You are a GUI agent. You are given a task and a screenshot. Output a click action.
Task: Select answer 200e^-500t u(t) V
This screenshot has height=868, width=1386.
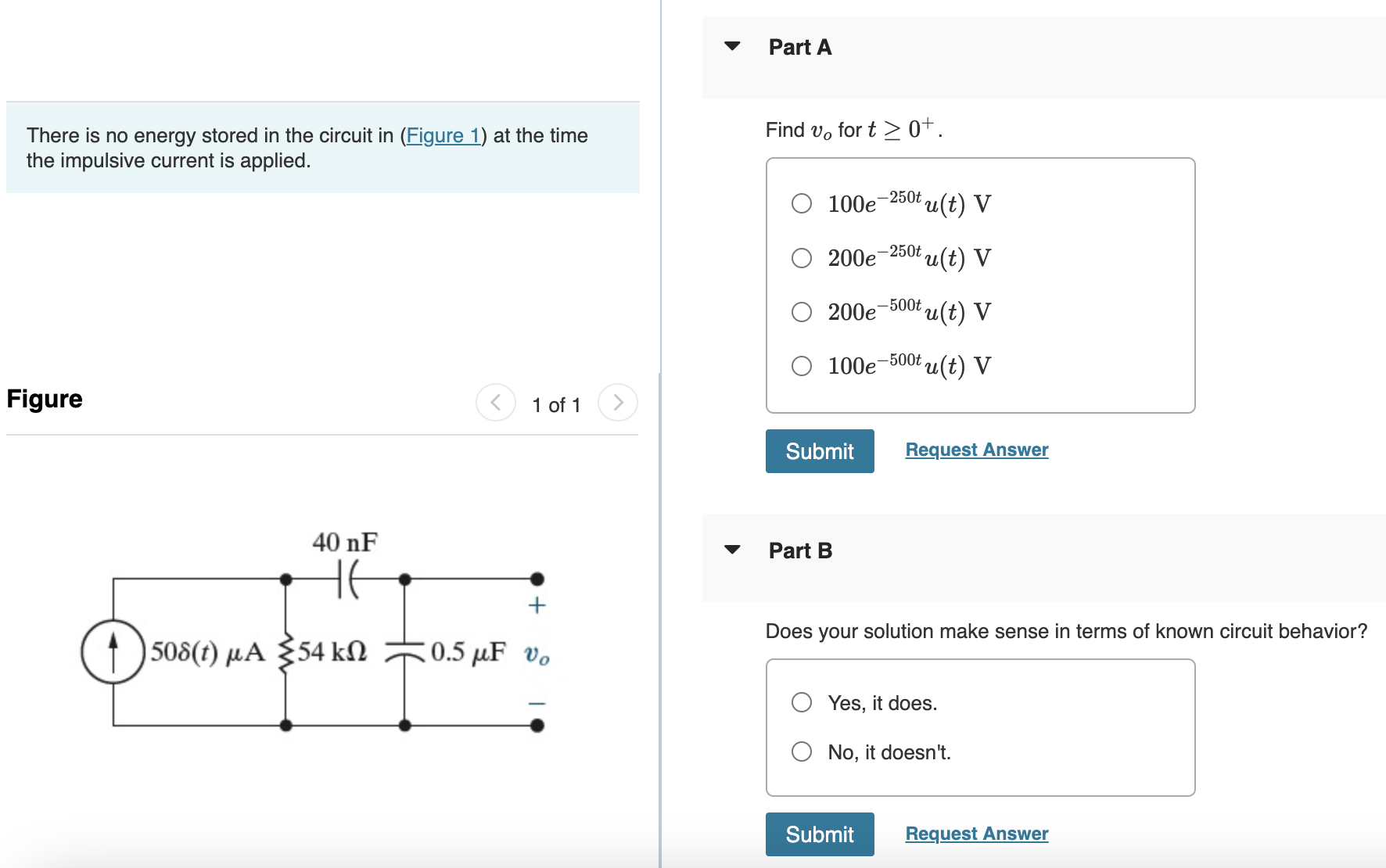(801, 311)
